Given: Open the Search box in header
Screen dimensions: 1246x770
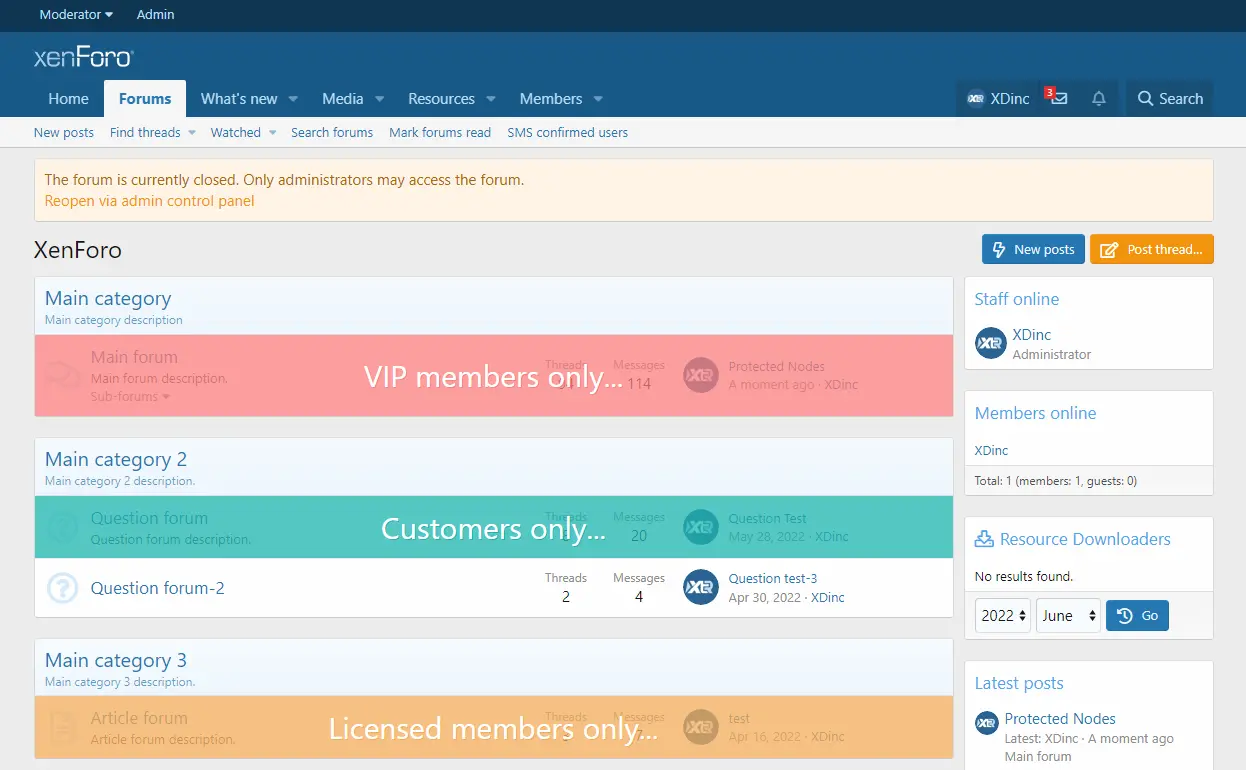Looking at the screenshot, I should click(x=1169, y=99).
